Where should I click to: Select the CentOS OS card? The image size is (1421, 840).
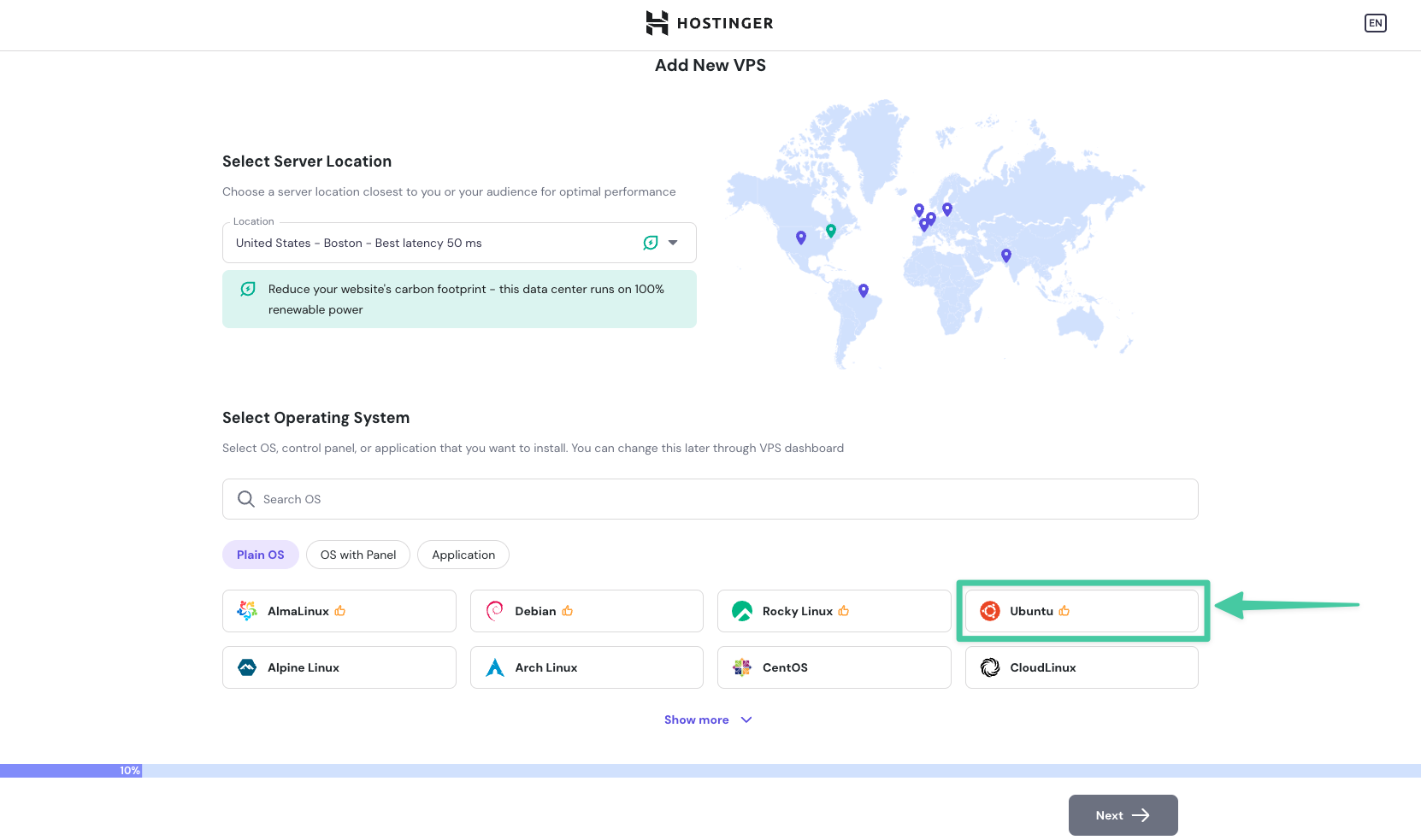[834, 667]
